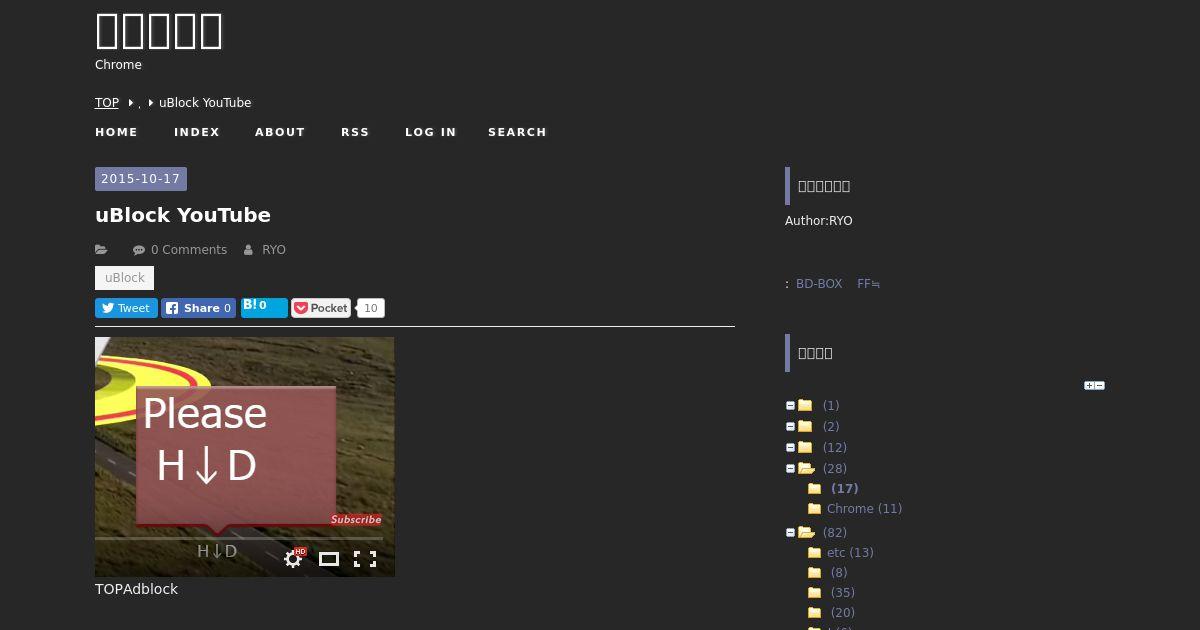1200x630 pixels.
Task: Select LOG IN in the navigation
Action: point(430,132)
